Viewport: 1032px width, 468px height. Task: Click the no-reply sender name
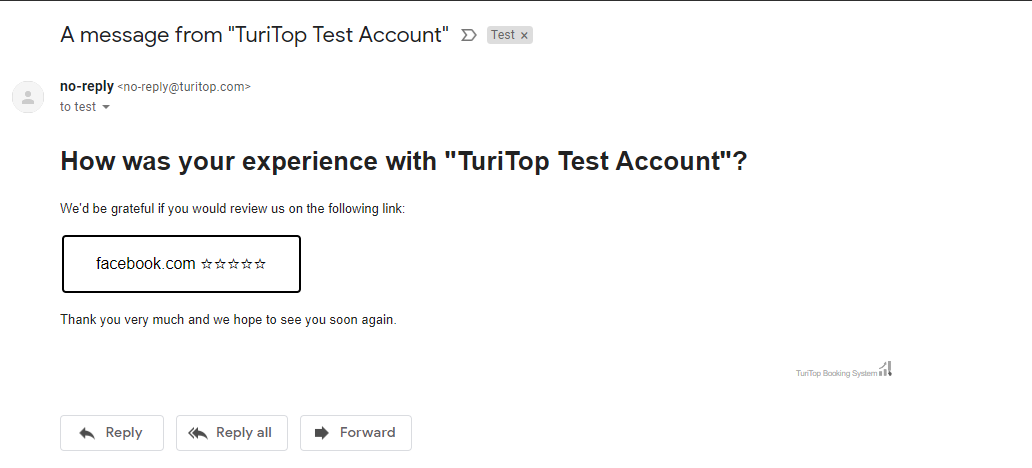tap(86, 86)
